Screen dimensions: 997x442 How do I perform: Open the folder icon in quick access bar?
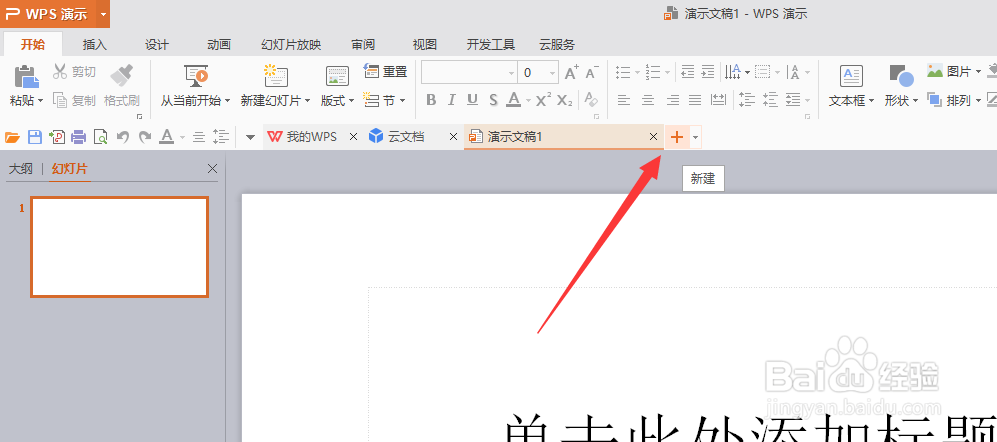12,137
